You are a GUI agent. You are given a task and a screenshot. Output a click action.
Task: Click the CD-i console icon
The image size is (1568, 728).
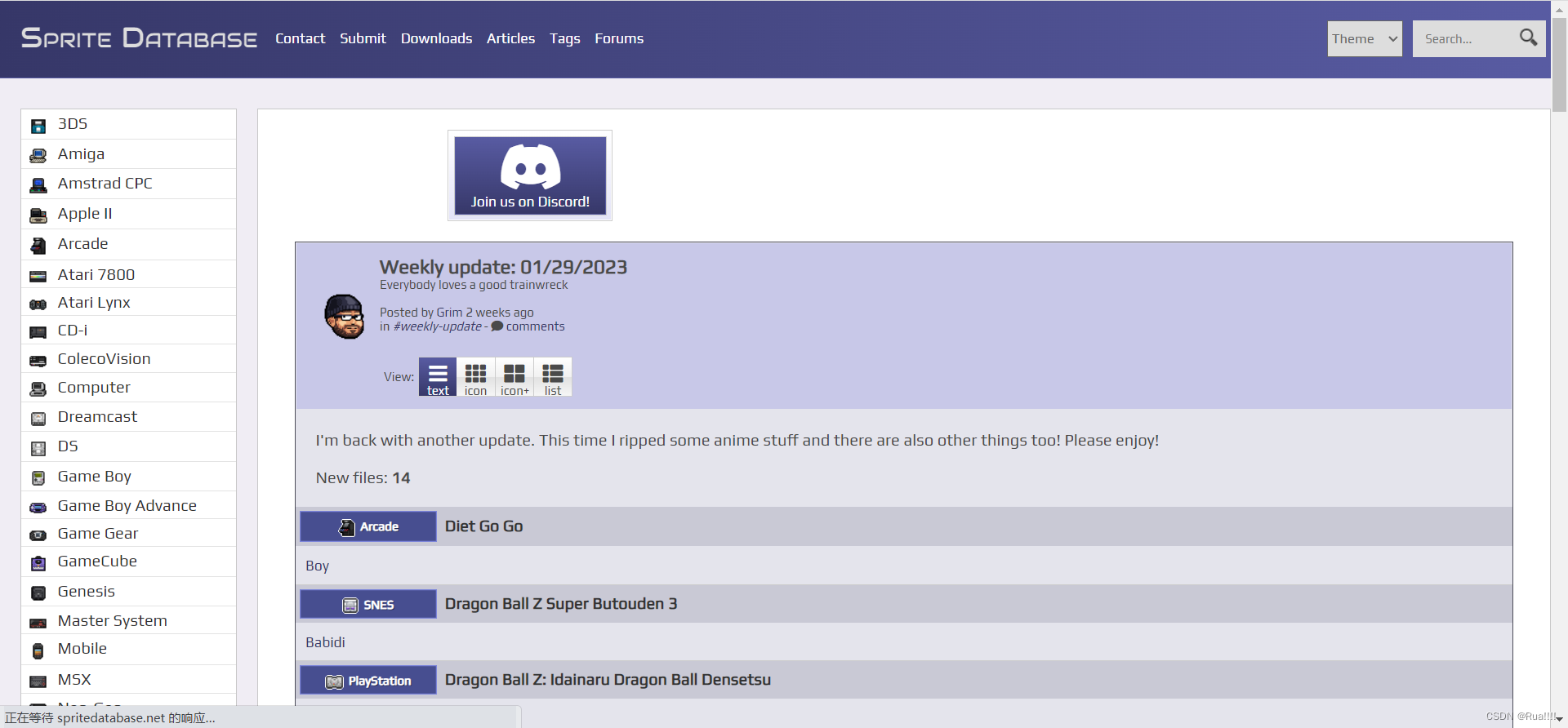[x=38, y=332]
